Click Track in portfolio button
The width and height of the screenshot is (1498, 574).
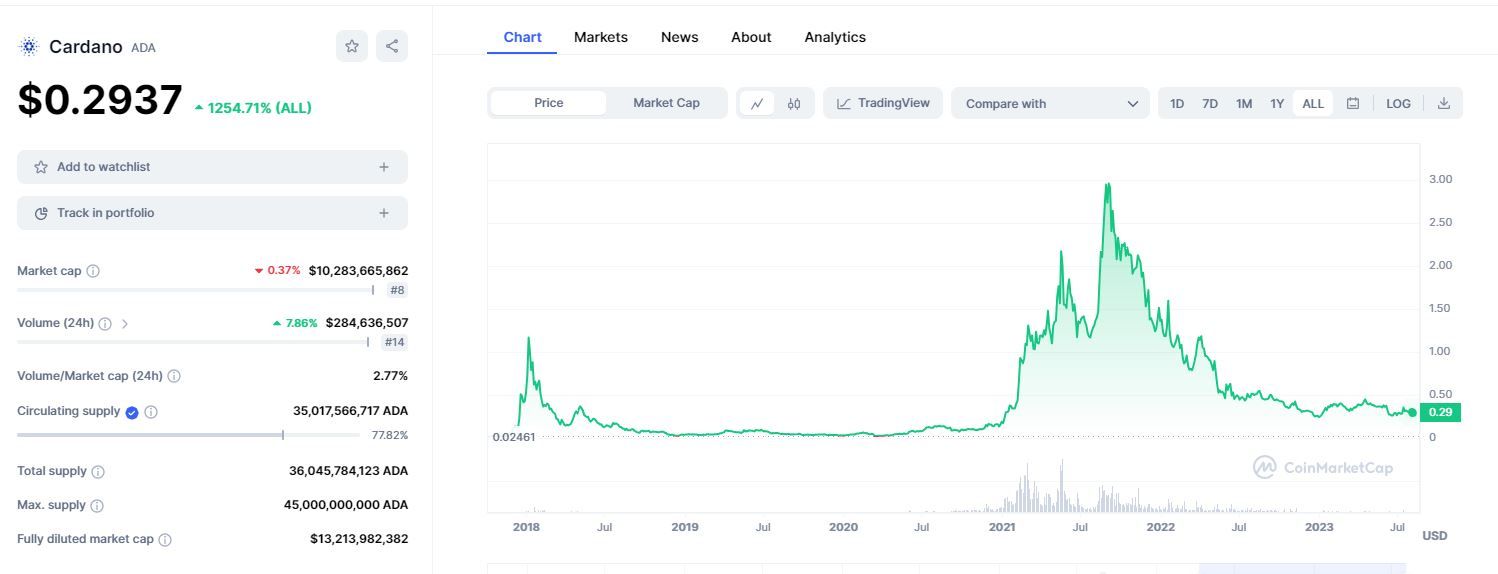(212, 213)
